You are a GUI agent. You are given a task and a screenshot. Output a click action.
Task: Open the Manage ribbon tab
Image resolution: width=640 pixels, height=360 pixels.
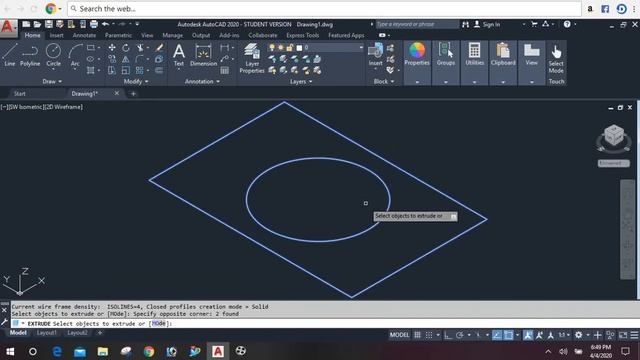click(x=173, y=36)
